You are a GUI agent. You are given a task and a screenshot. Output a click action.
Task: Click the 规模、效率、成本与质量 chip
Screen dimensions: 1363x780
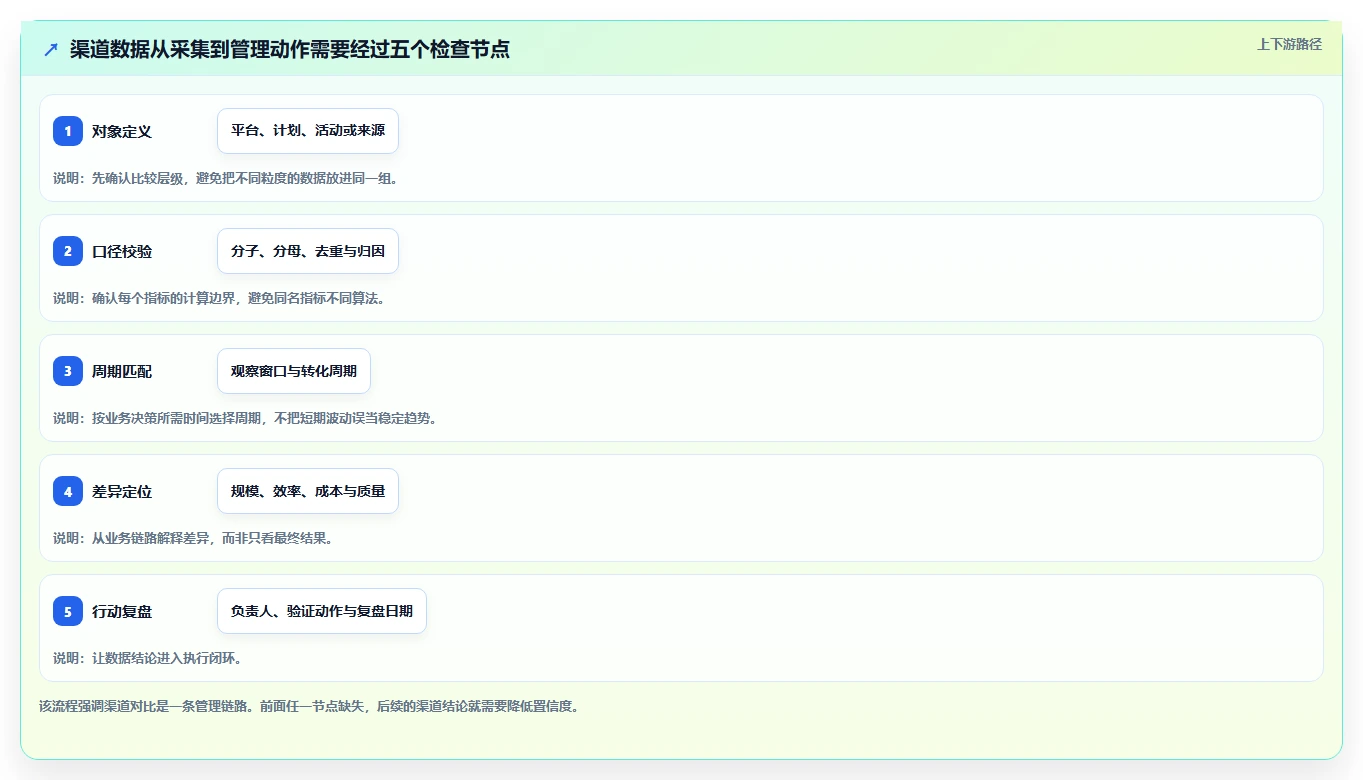point(308,491)
